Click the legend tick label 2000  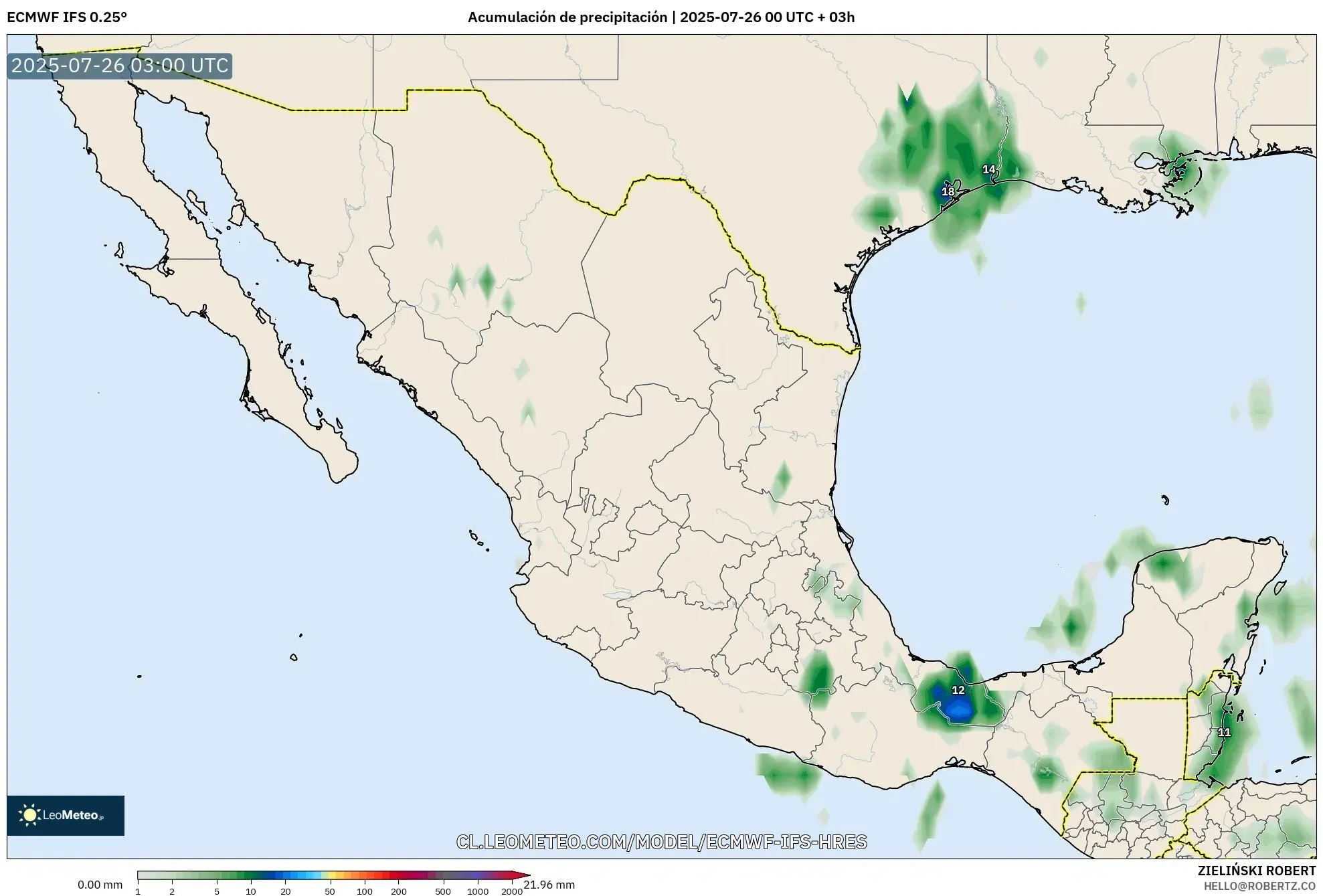click(x=512, y=891)
